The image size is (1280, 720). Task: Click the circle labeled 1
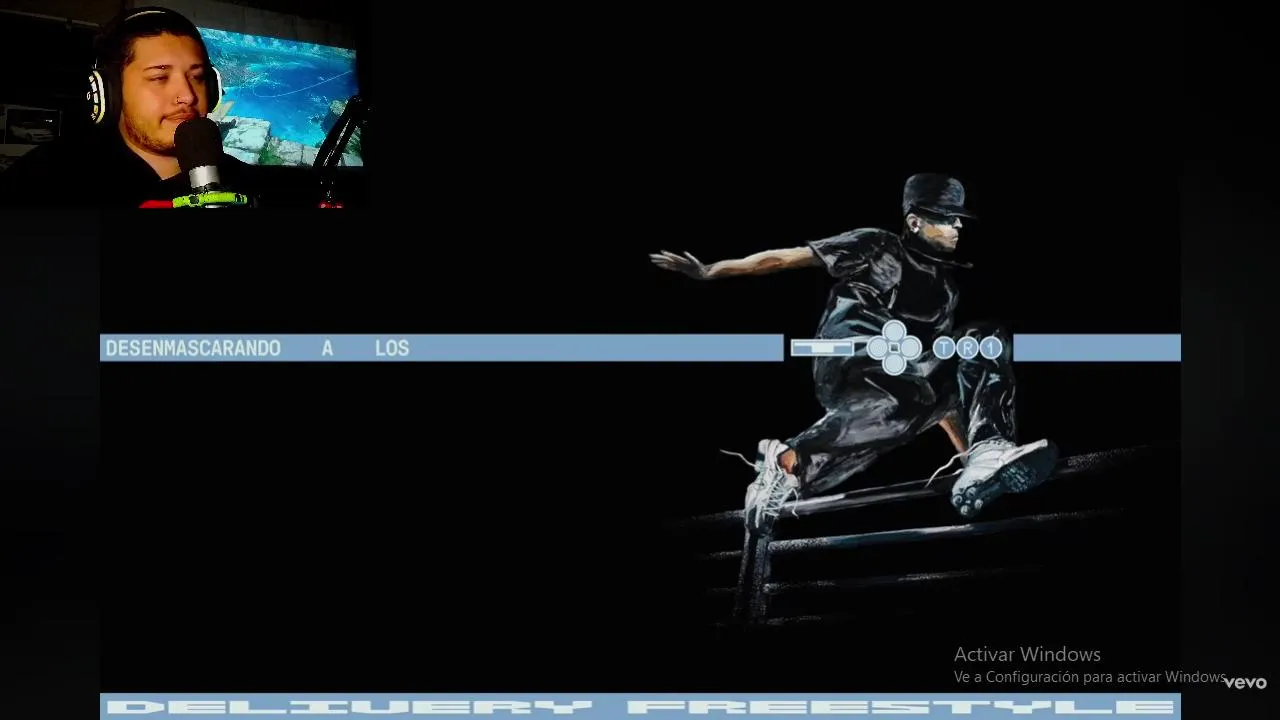[990, 348]
